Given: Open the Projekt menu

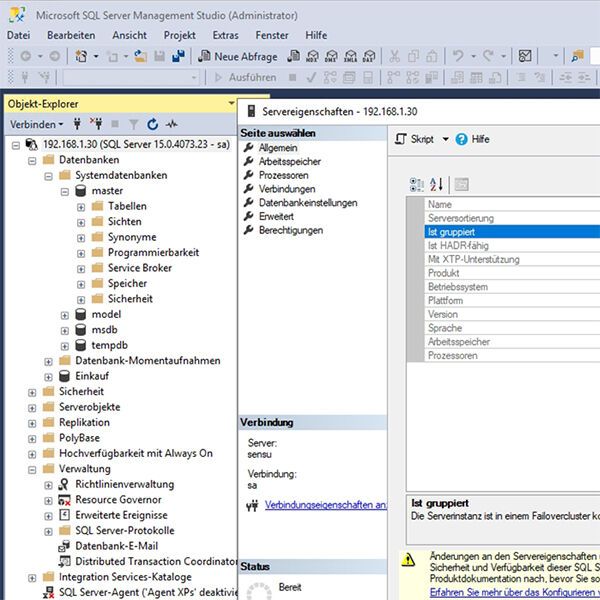Looking at the screenshot, I should click(x=179, y=35).
